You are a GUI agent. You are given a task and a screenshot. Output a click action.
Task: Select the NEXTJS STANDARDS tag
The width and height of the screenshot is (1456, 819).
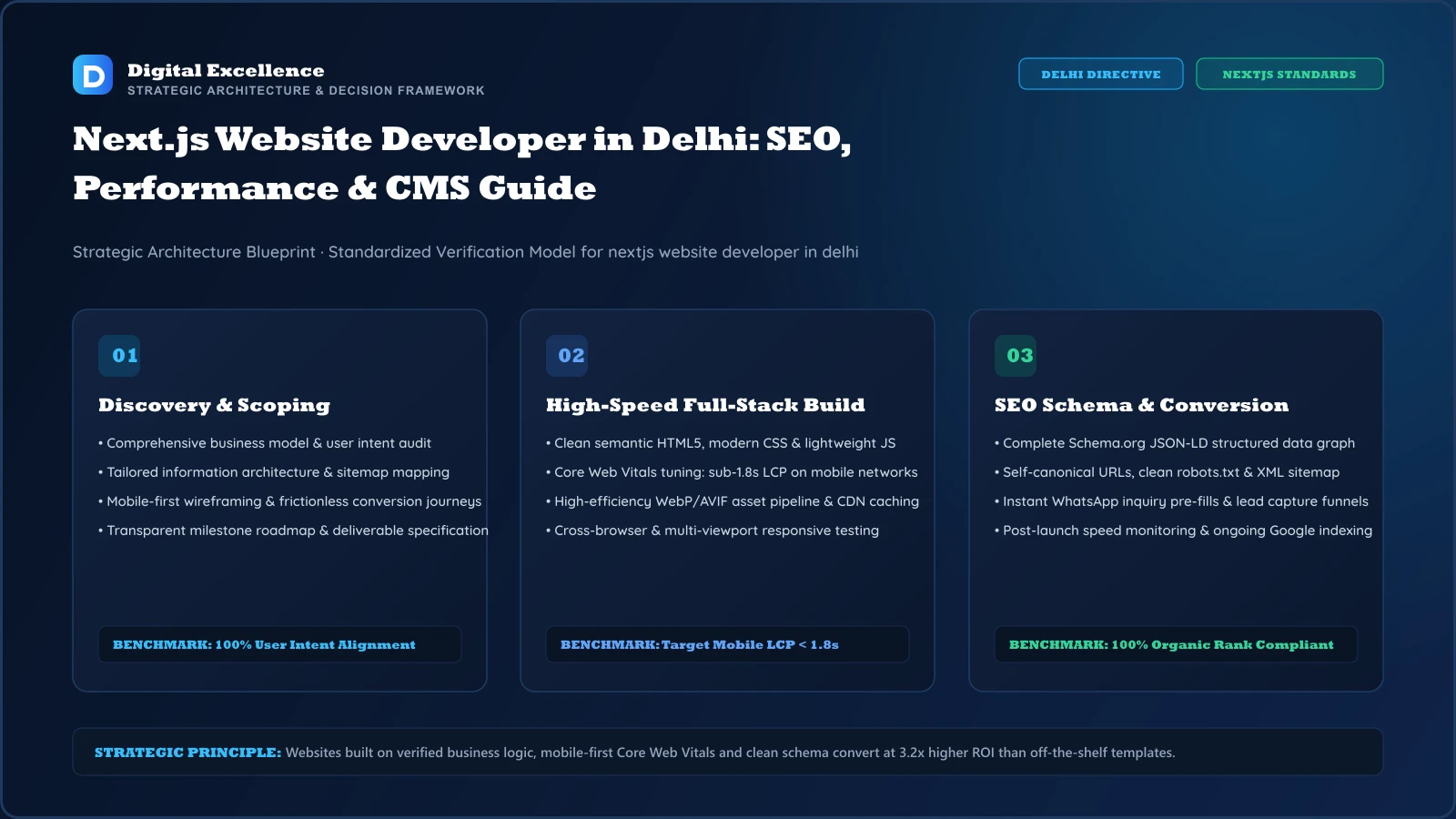(x=1289, y=74)
